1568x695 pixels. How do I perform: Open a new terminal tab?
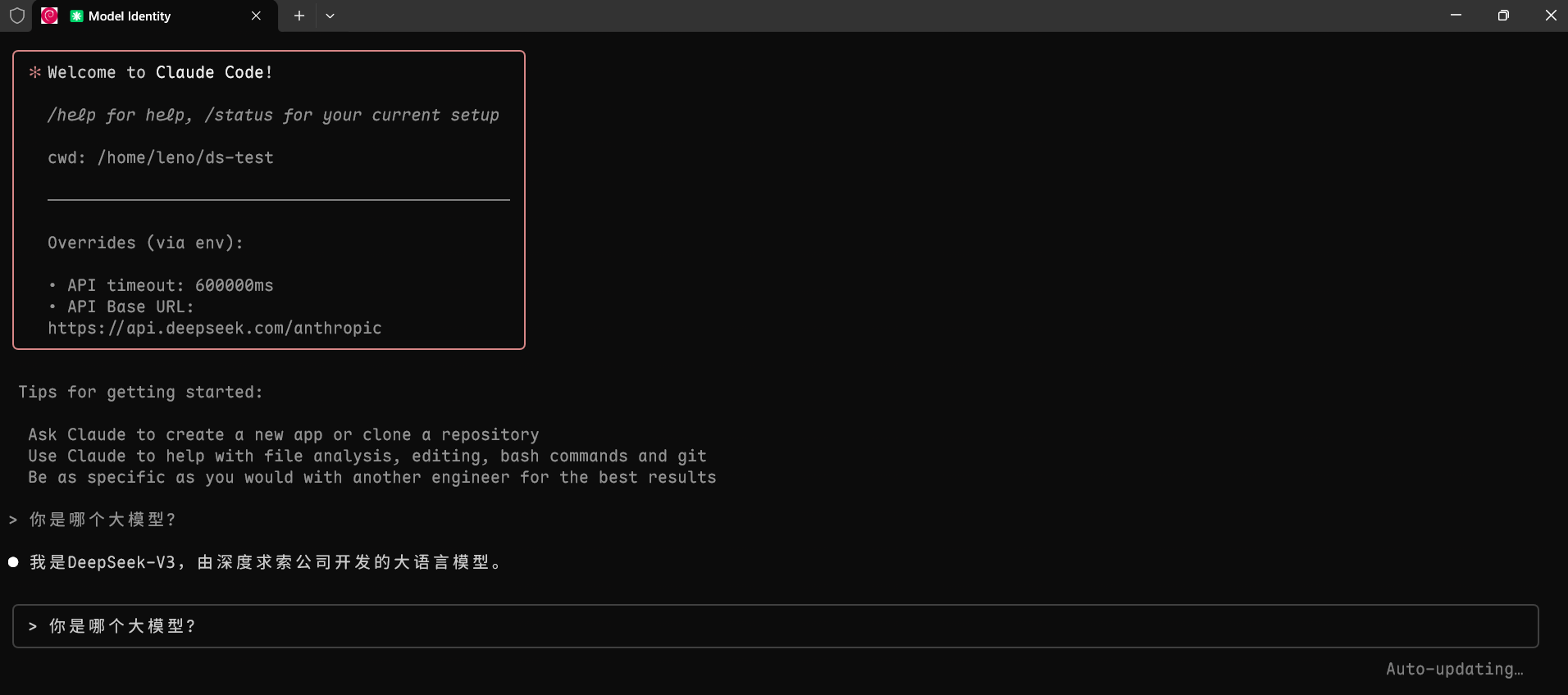(x=299, y=16)
